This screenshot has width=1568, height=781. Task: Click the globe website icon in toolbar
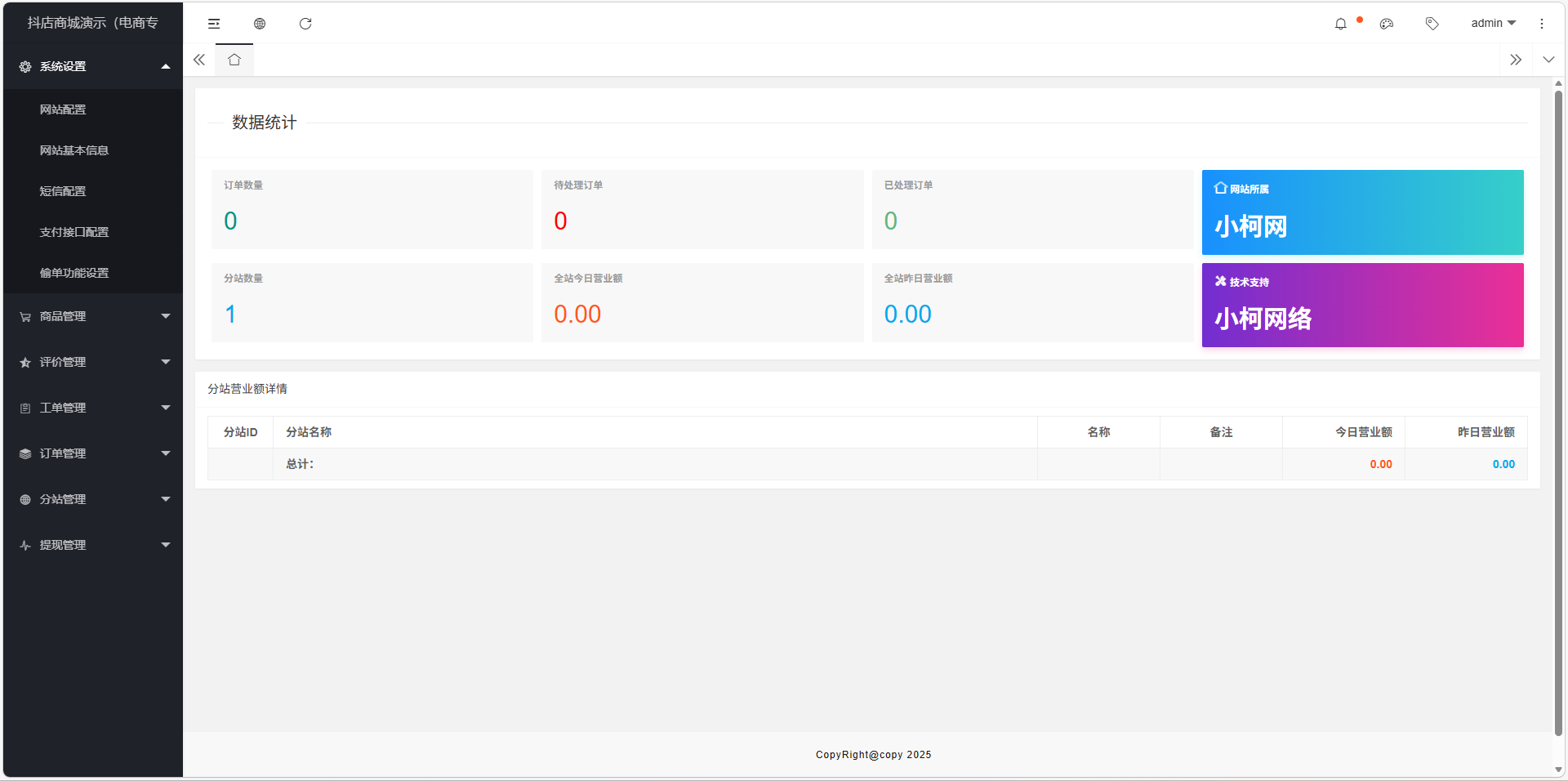click(x=260, y=24)
